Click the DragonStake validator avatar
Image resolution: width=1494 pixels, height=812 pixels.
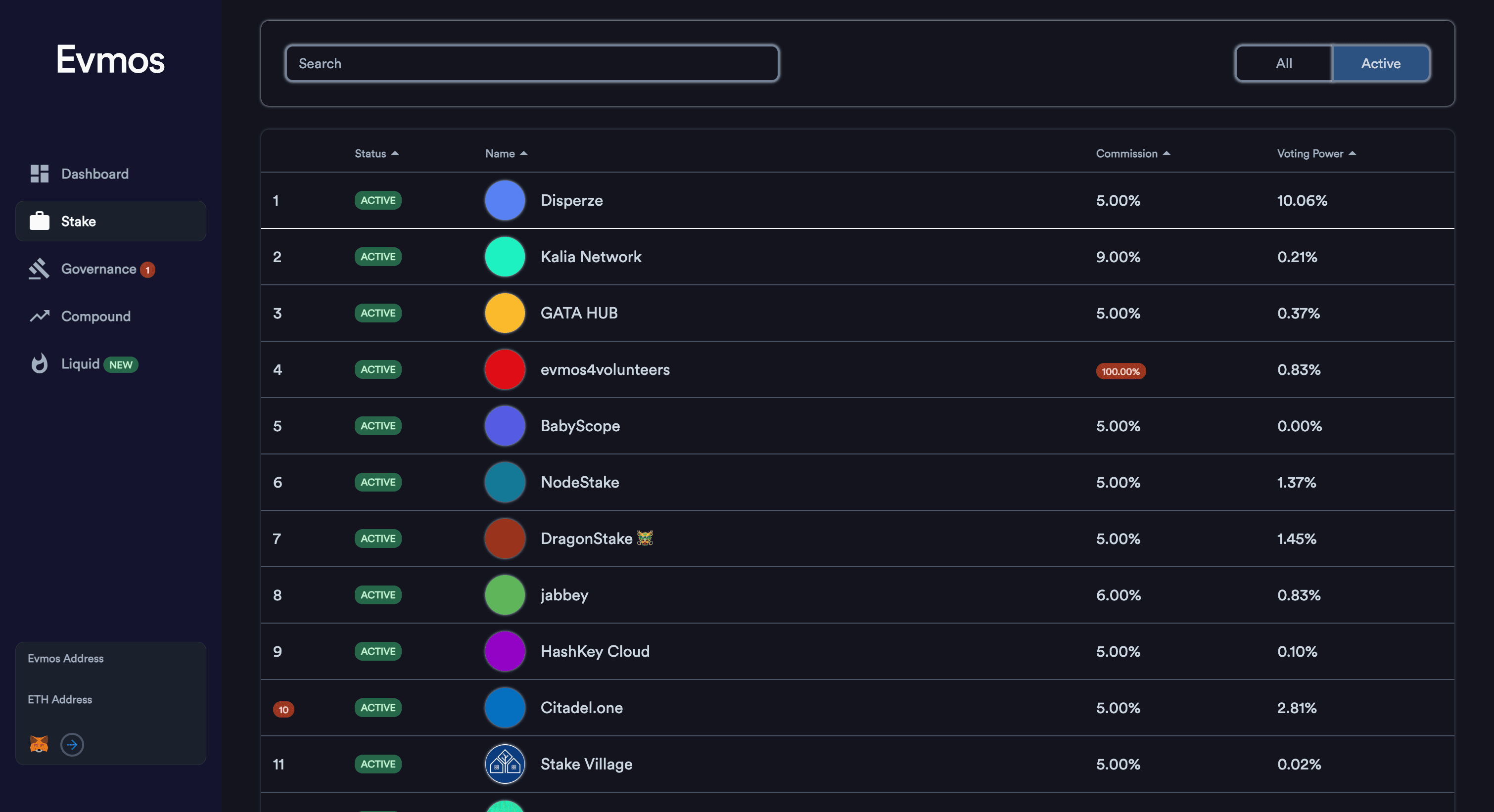click(x=505, y=539)
